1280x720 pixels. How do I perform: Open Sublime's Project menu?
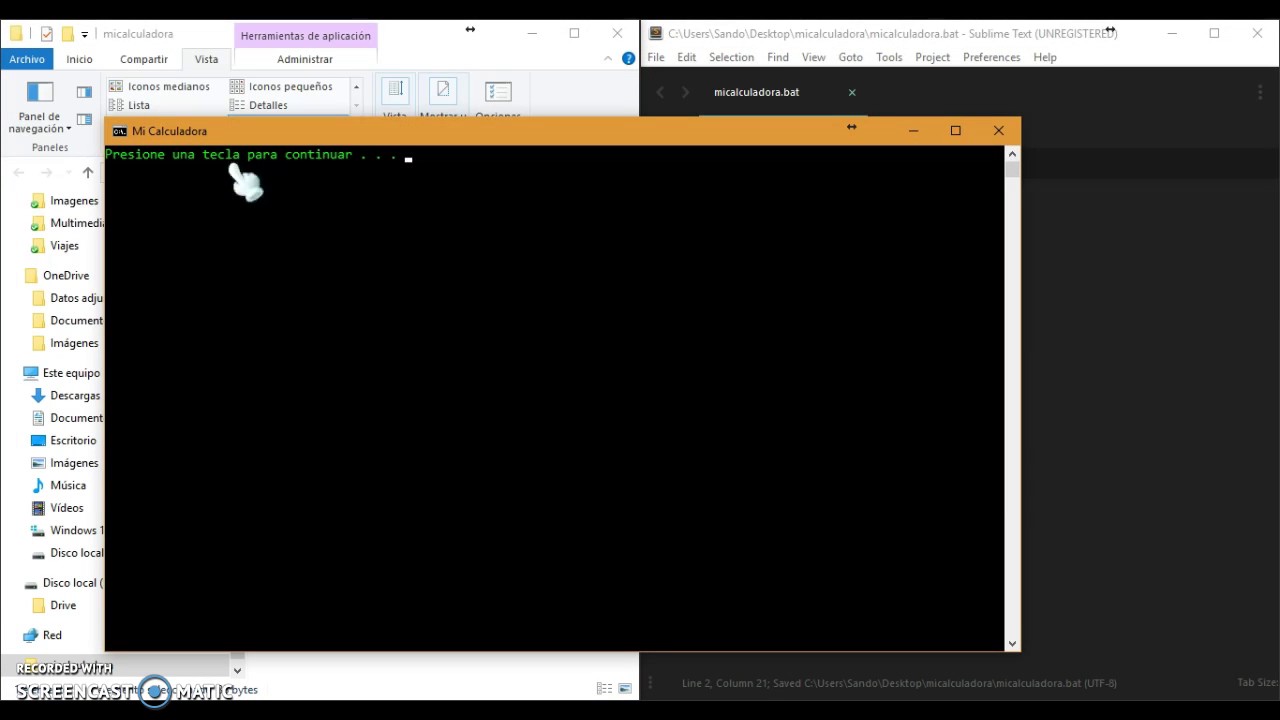click(x=932, y=57)
